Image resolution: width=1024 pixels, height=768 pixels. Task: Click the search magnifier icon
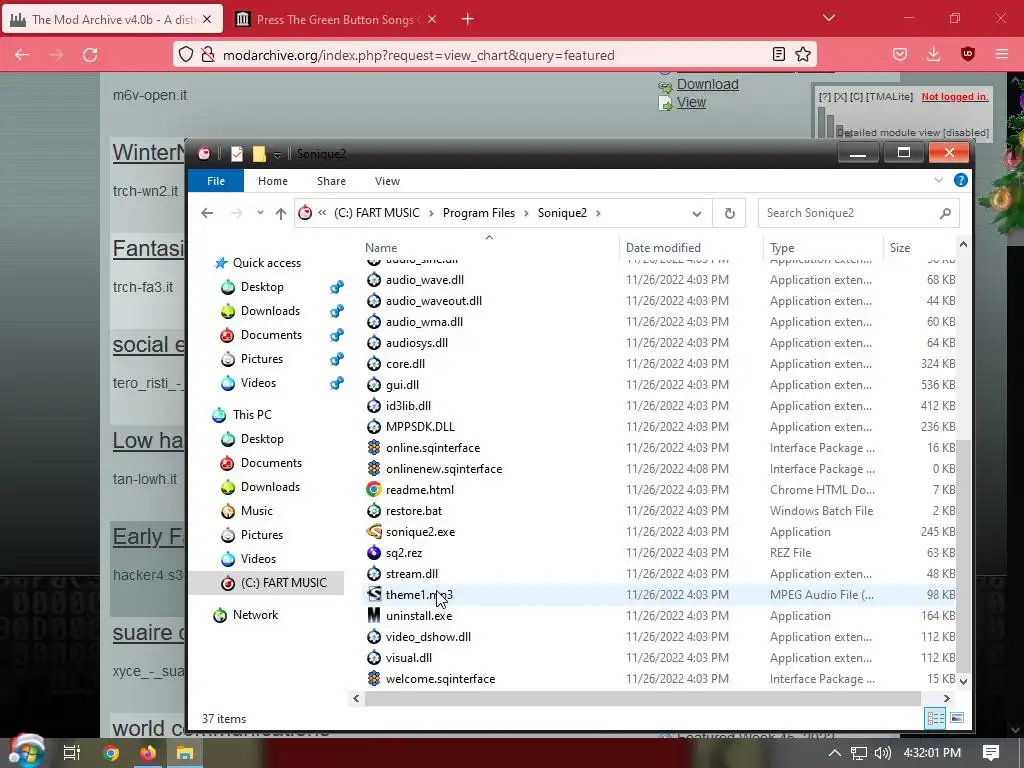[x=945, y=213]
